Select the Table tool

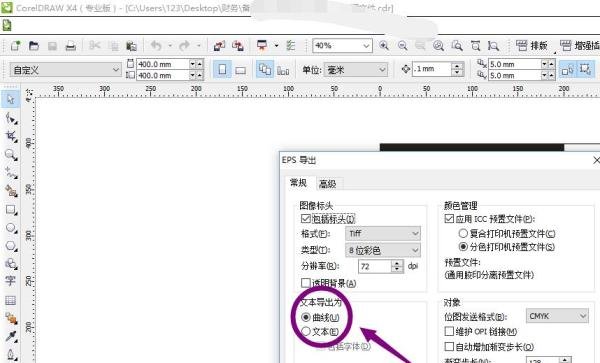10,300
